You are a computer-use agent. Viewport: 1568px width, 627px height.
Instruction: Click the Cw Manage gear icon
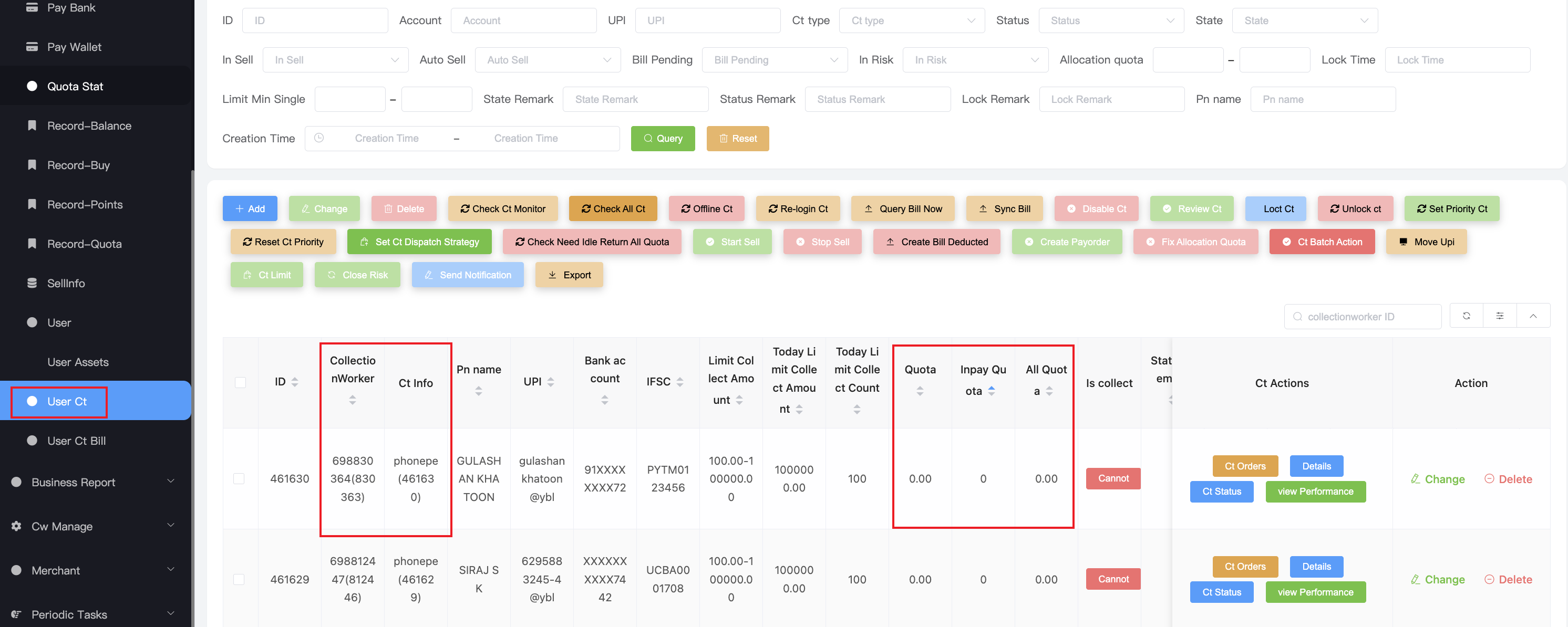point(16,526)
